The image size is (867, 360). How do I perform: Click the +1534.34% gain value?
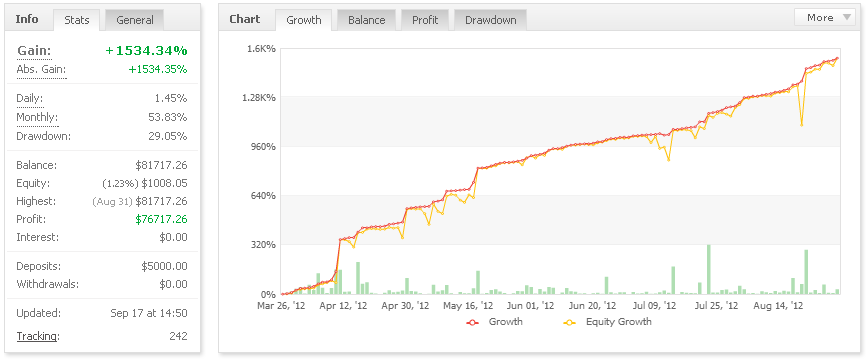point(146,51)
